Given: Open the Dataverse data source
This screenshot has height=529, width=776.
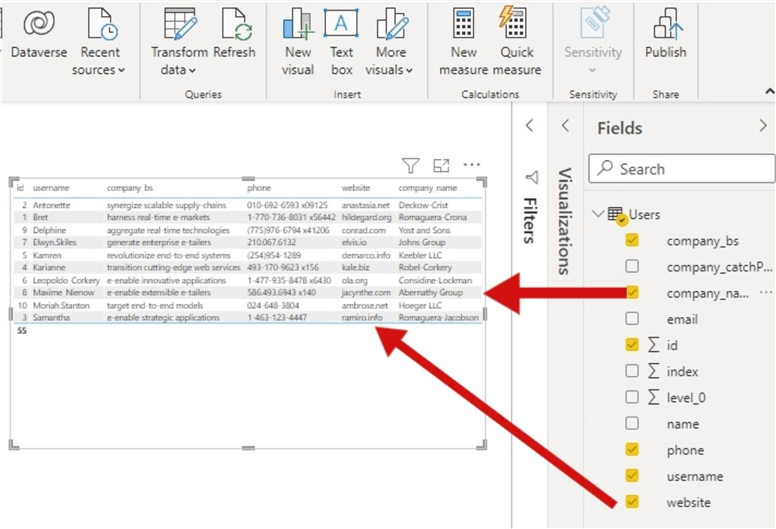Looking at the screenshot, I should coord(39,35).
